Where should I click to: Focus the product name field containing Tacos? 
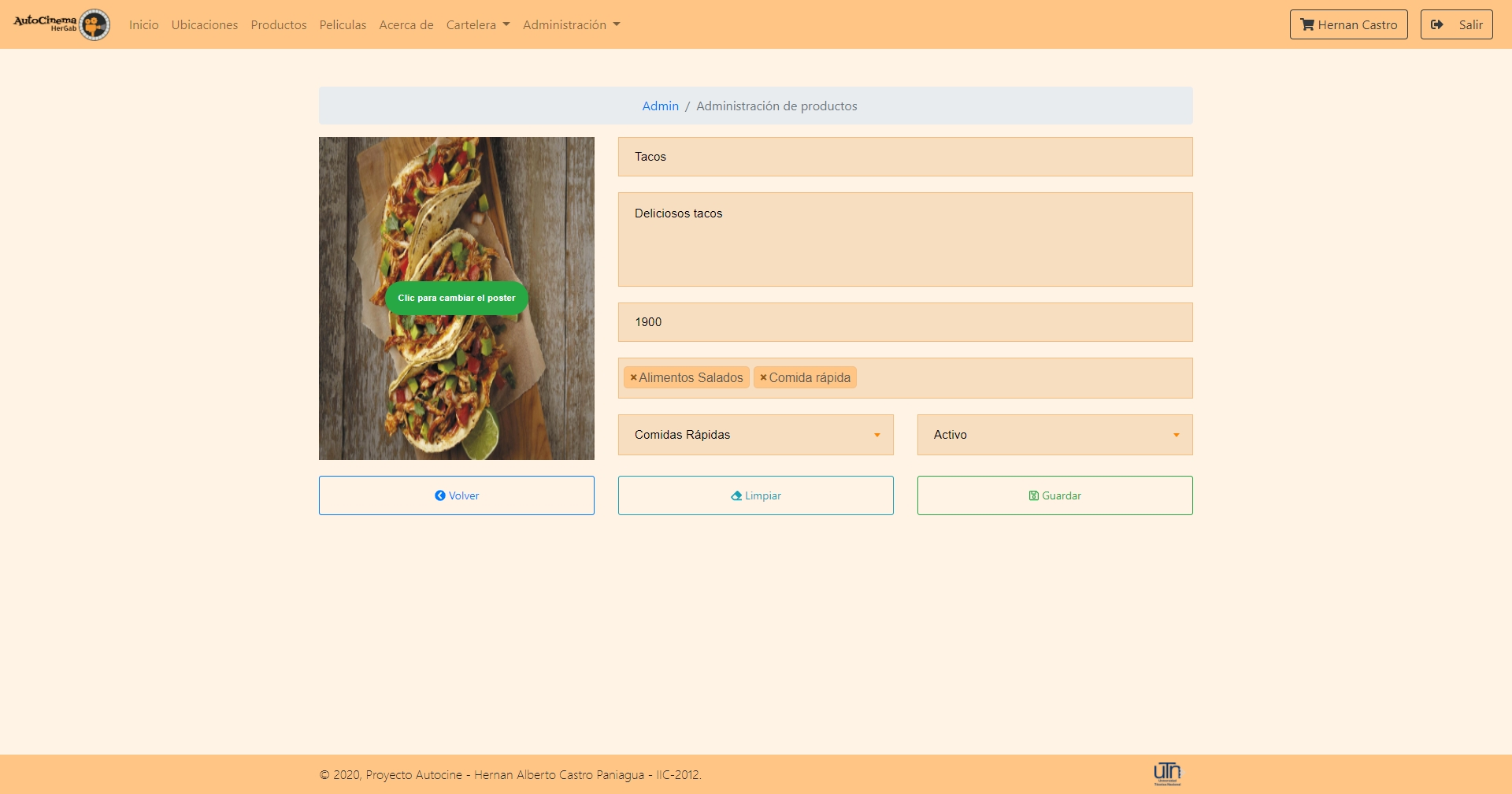pyautogui.click(x=906, y=157)
